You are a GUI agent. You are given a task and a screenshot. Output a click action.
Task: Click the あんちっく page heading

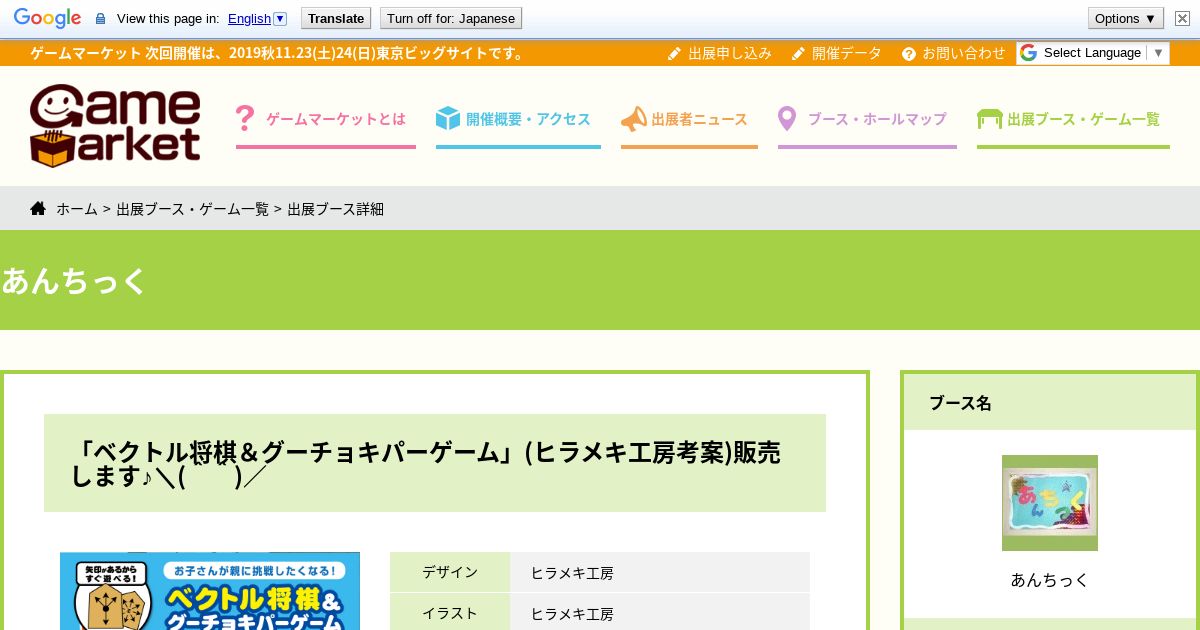point(74,280)
